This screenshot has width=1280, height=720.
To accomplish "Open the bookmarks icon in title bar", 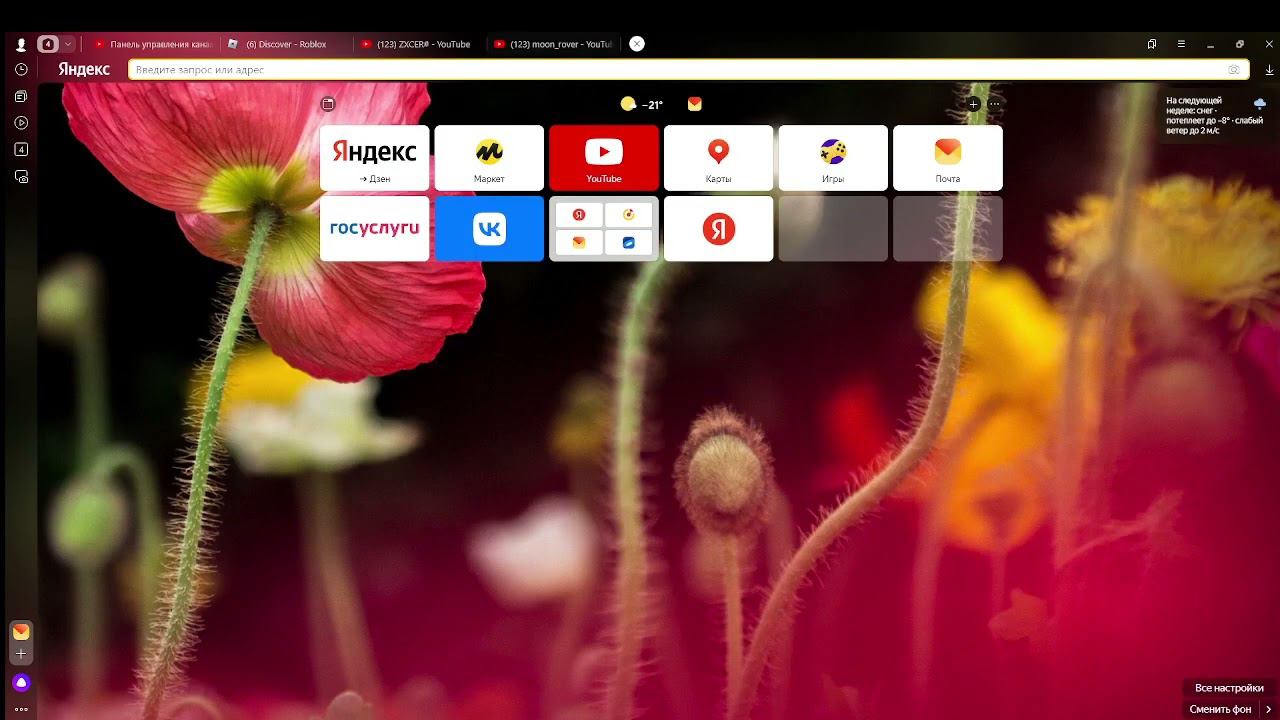I will click(1152, 44).
